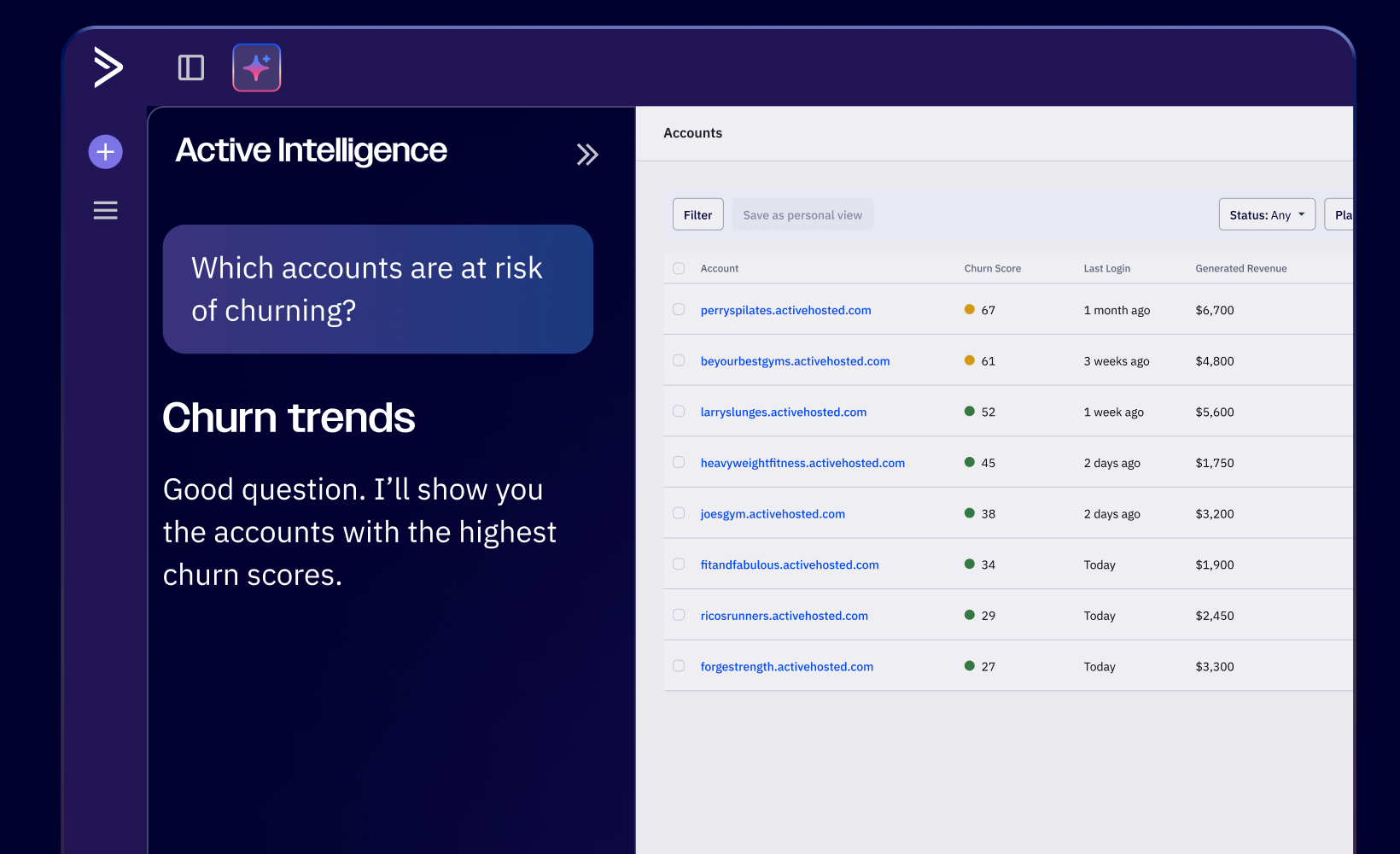Sort by the Last Login column header

1106,268
